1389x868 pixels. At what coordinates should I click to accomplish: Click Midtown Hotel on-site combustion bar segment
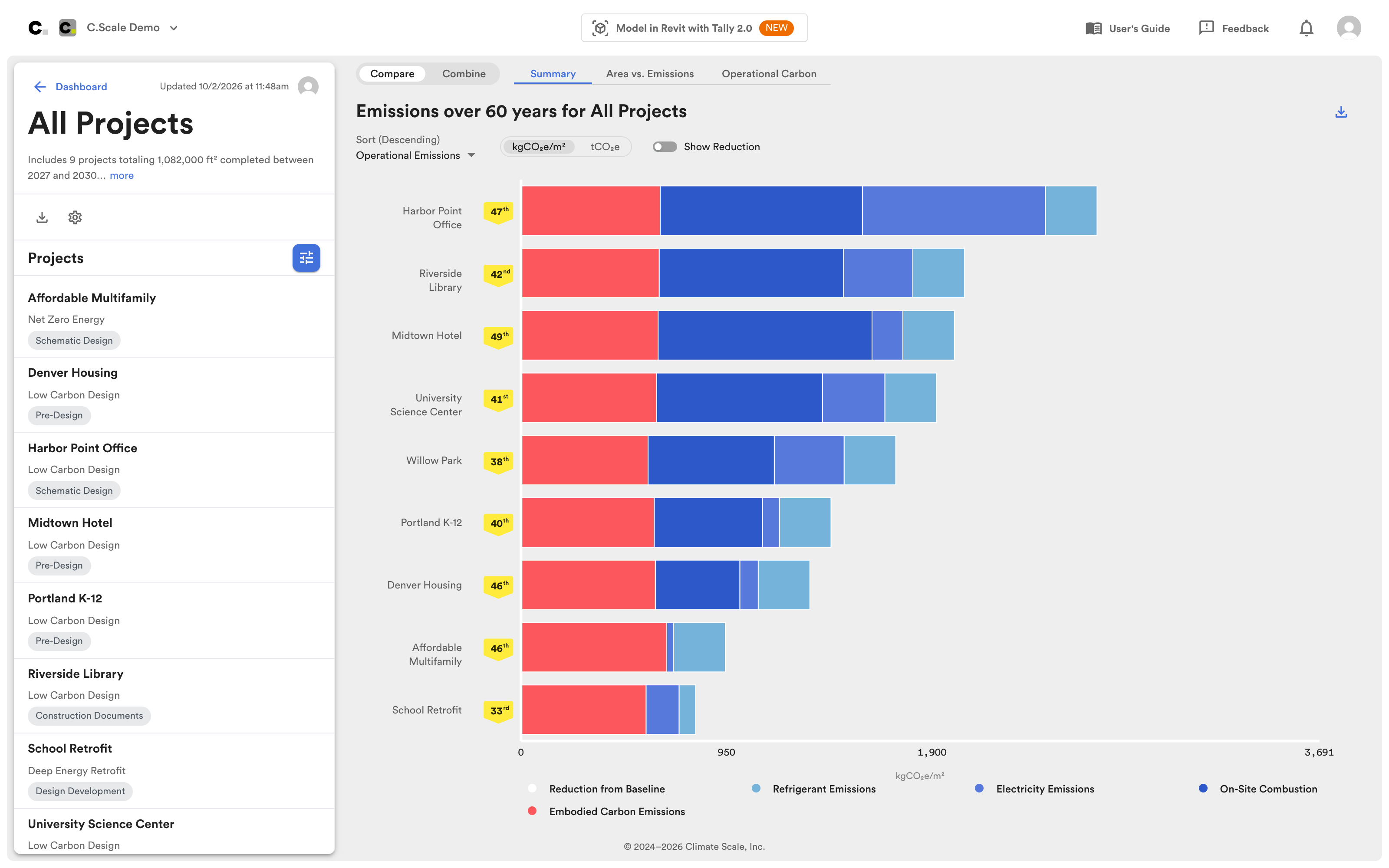(x=764, y=335)
